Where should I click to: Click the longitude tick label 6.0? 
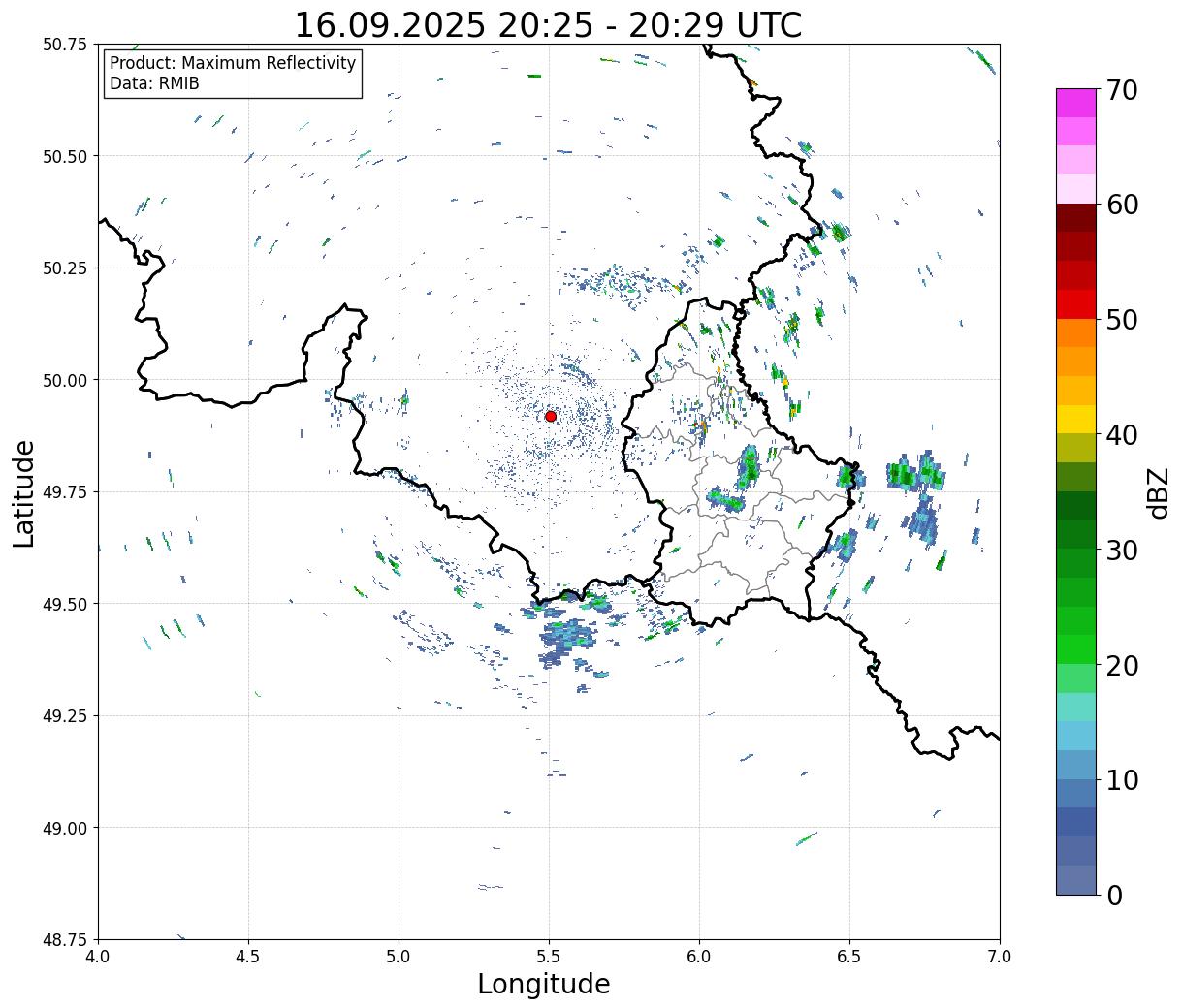point(699,957)
